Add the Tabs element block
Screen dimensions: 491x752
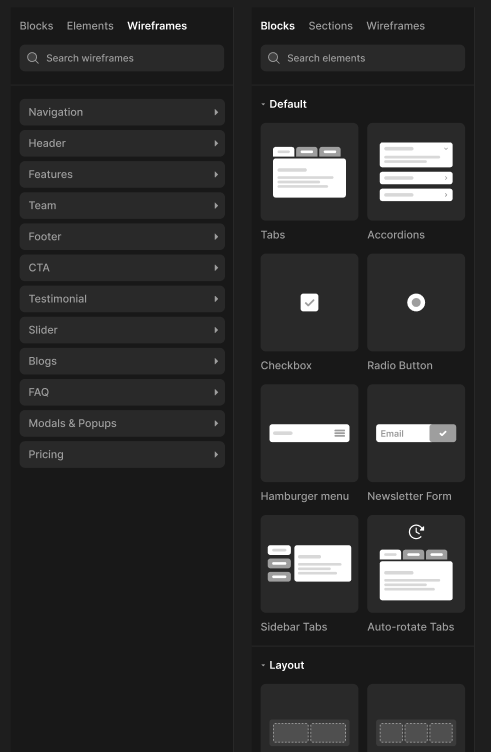[x=309, y=172]
